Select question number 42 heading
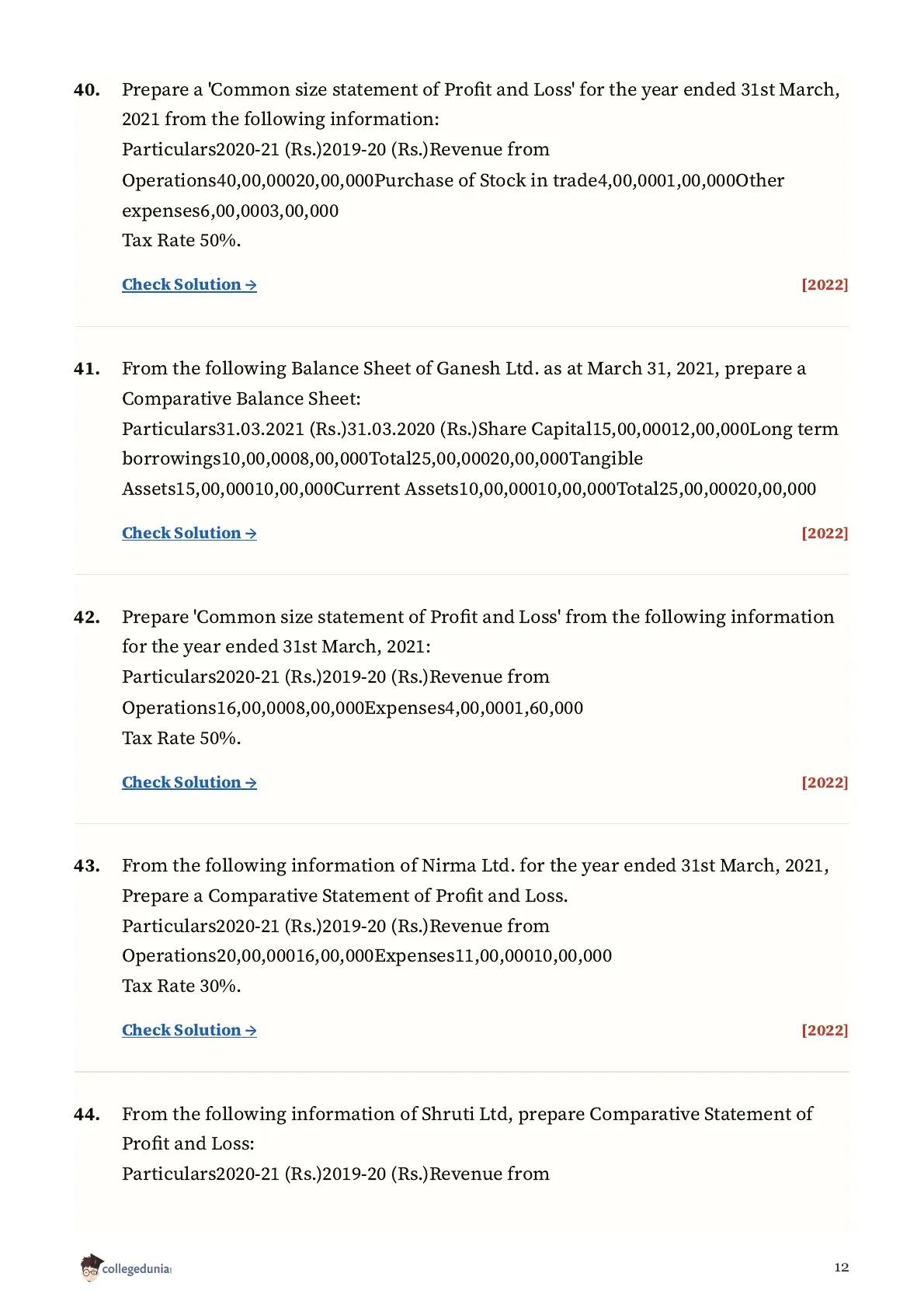This screenshot has width=924, height=1308. 87,617
